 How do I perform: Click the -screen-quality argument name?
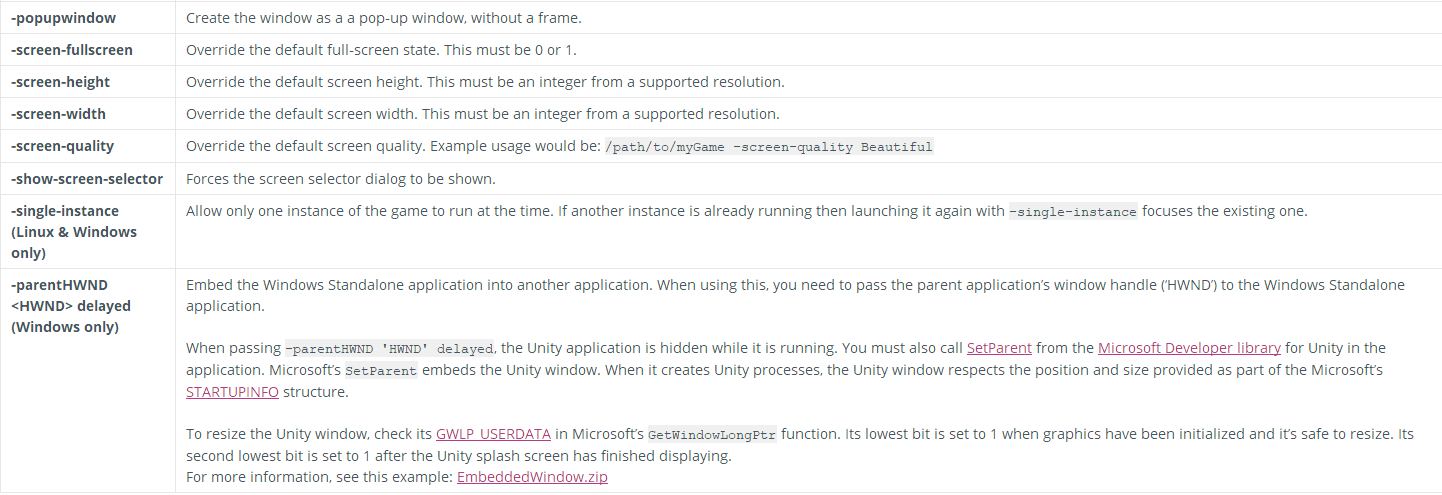click(x=62, y=146)
